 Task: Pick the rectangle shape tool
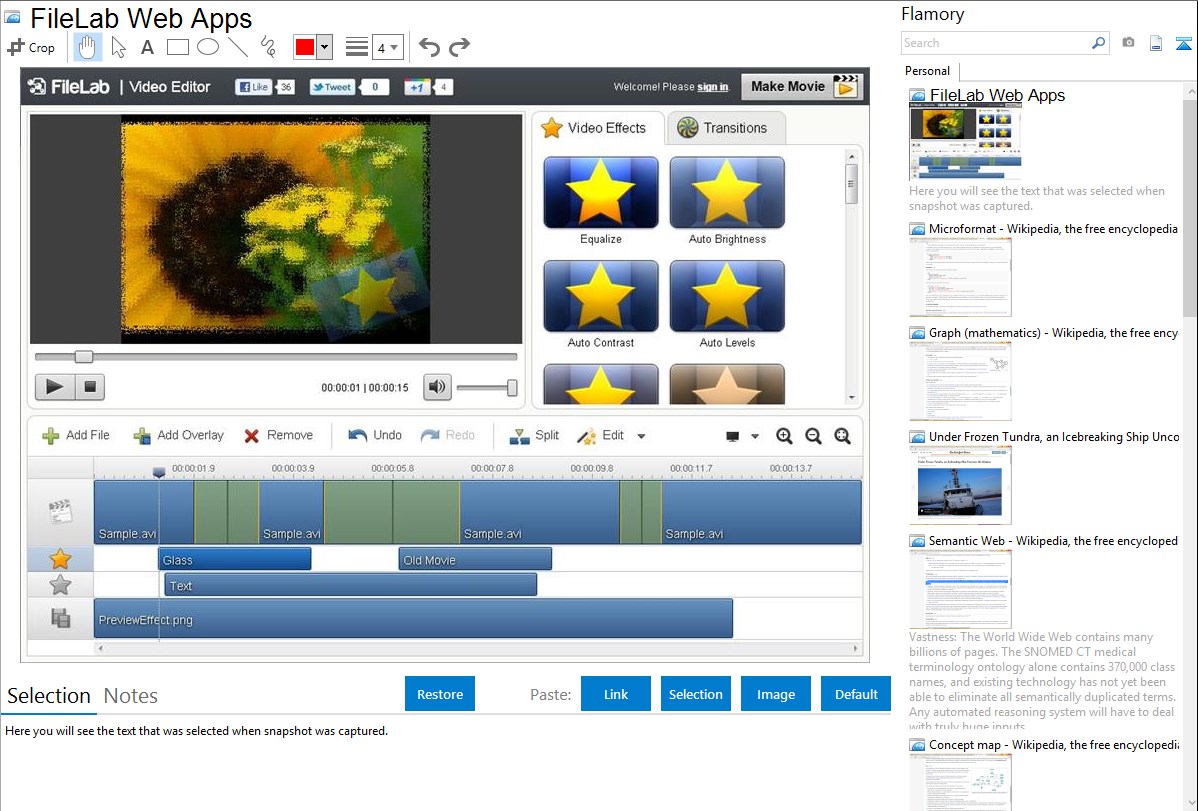177,47
